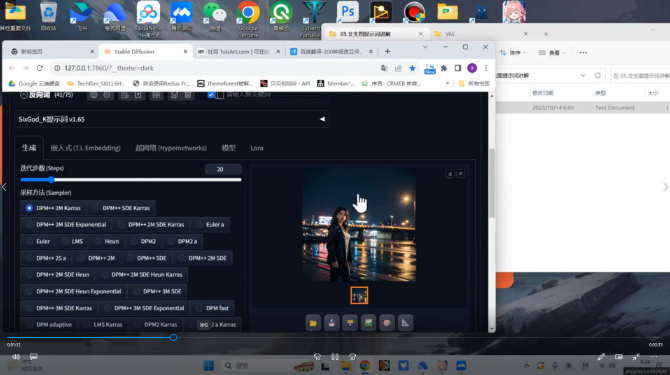Open Chrome from the Windows taskbar
The image size is (670, 375).
coord(364,366)
